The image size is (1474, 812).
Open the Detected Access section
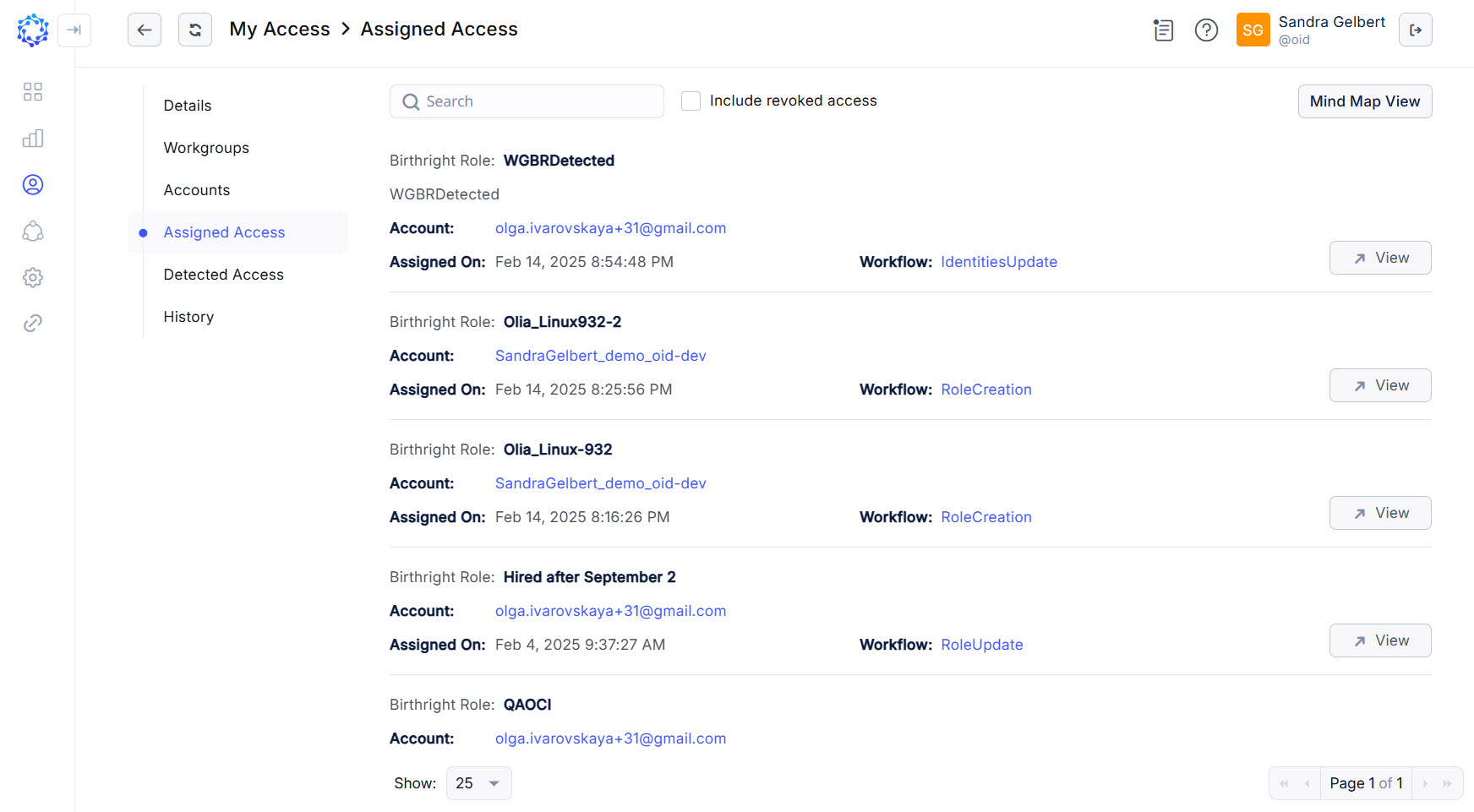[224, 275]
